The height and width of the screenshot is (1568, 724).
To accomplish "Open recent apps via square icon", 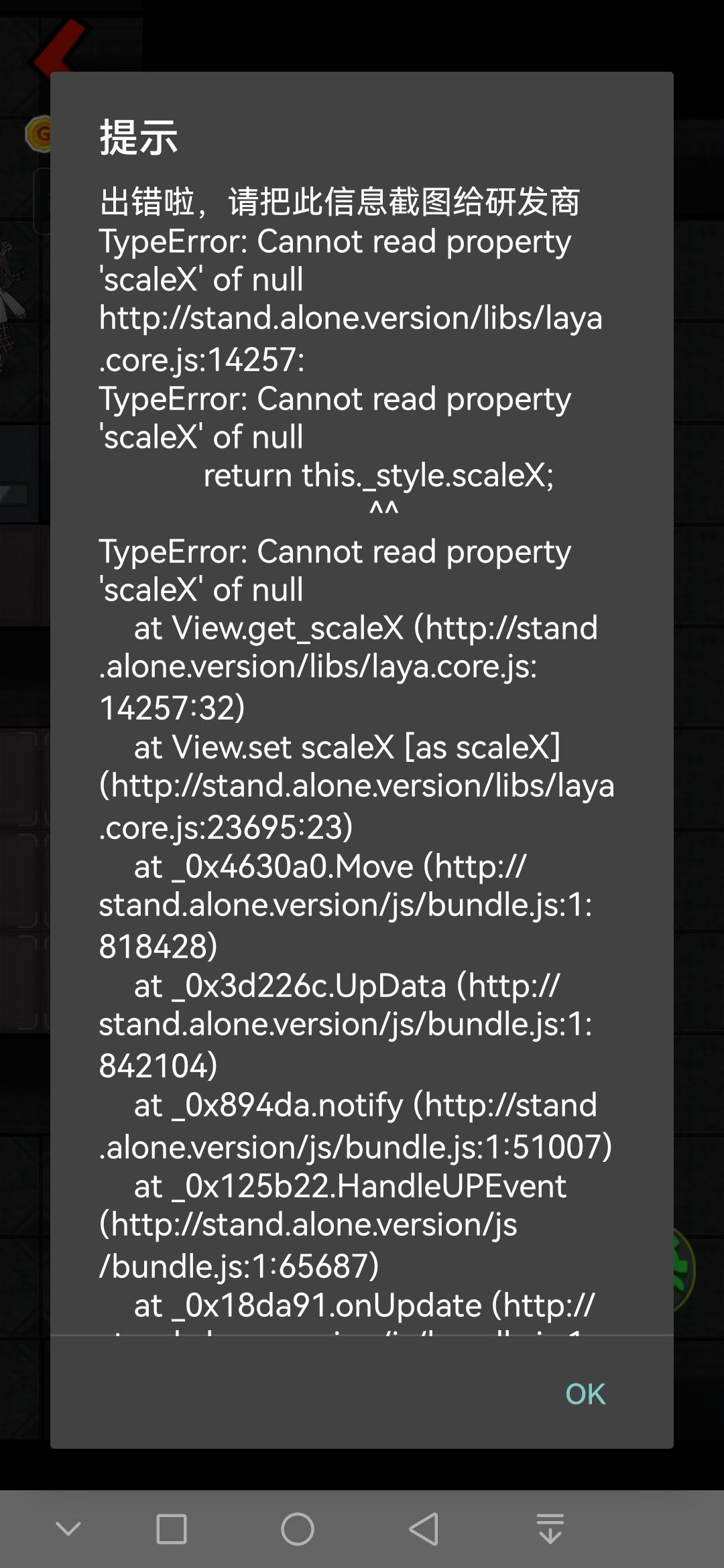I will [171, 1529].
